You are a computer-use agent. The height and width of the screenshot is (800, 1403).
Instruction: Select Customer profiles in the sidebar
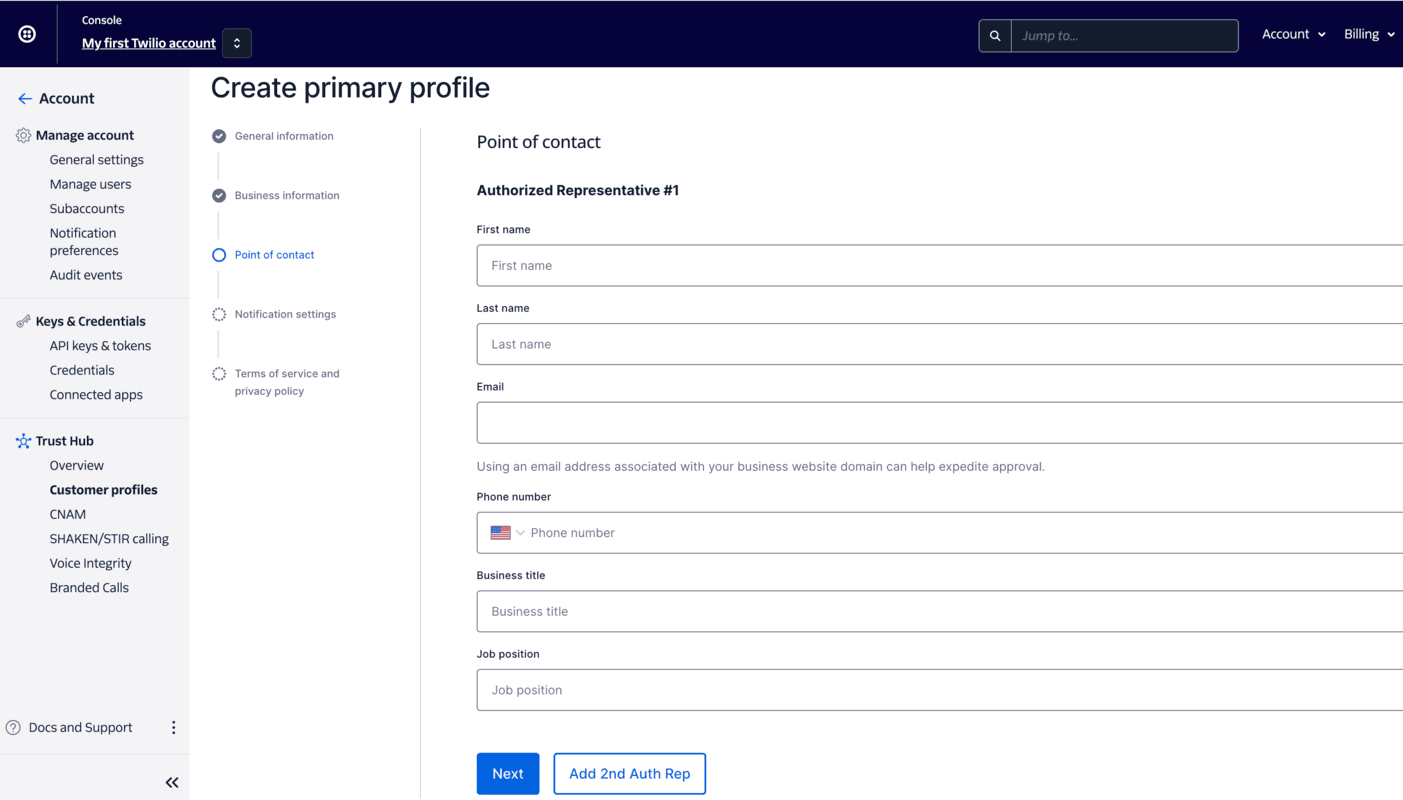[103, 489]
